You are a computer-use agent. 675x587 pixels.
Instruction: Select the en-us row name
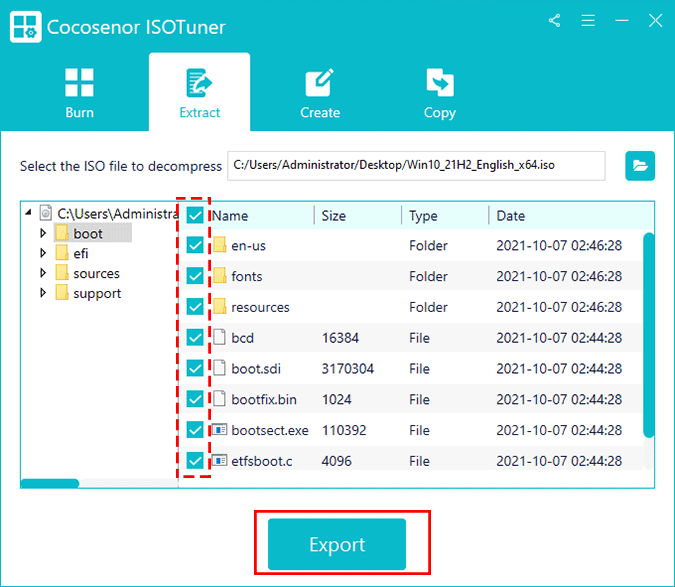point(248,246)
